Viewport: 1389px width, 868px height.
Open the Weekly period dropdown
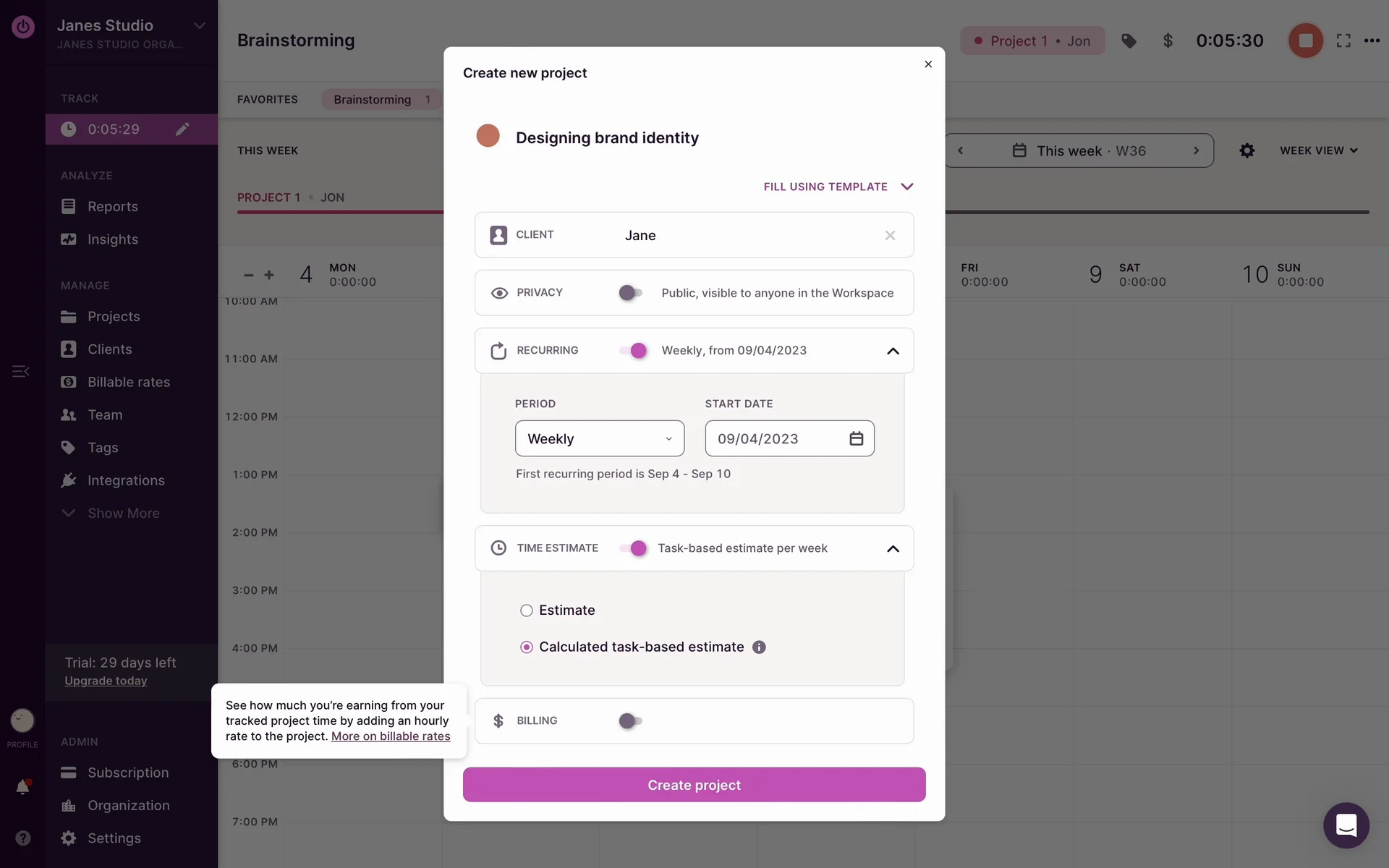coord(599,438)
